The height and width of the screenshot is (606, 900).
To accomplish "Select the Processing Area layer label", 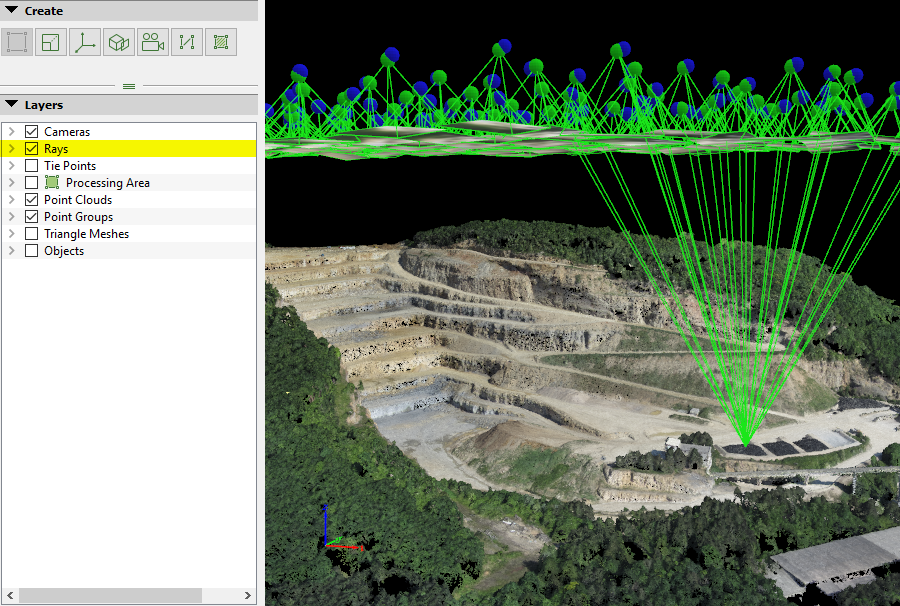I will click(108, 183).
